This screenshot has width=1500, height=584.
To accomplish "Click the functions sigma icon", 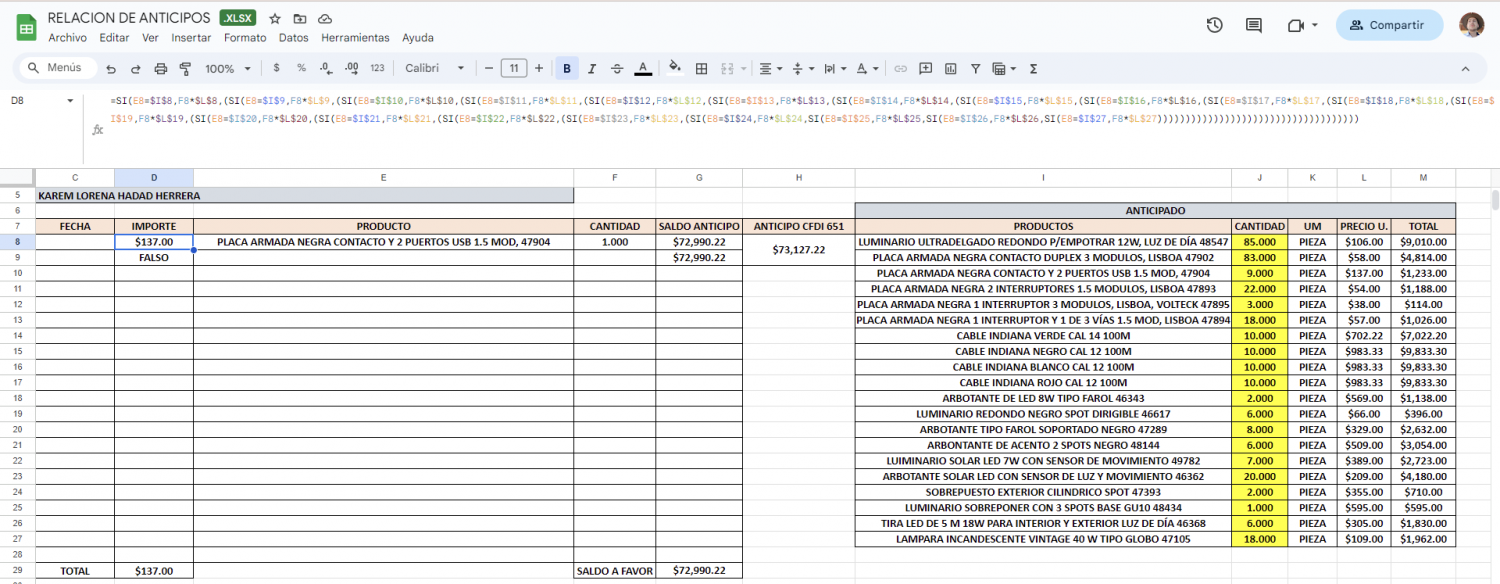I will coord(1033,68).
